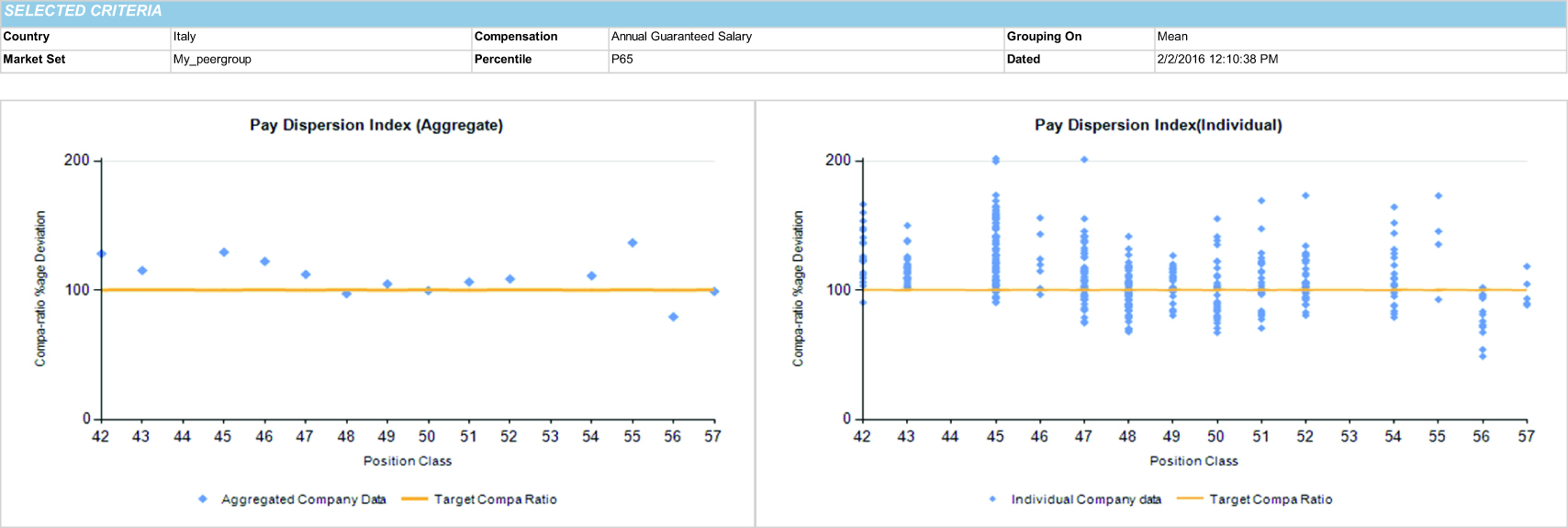The image size is (1568, 528).
Task: Select the topmost Individual point at position class 52
Action: 1305,196
